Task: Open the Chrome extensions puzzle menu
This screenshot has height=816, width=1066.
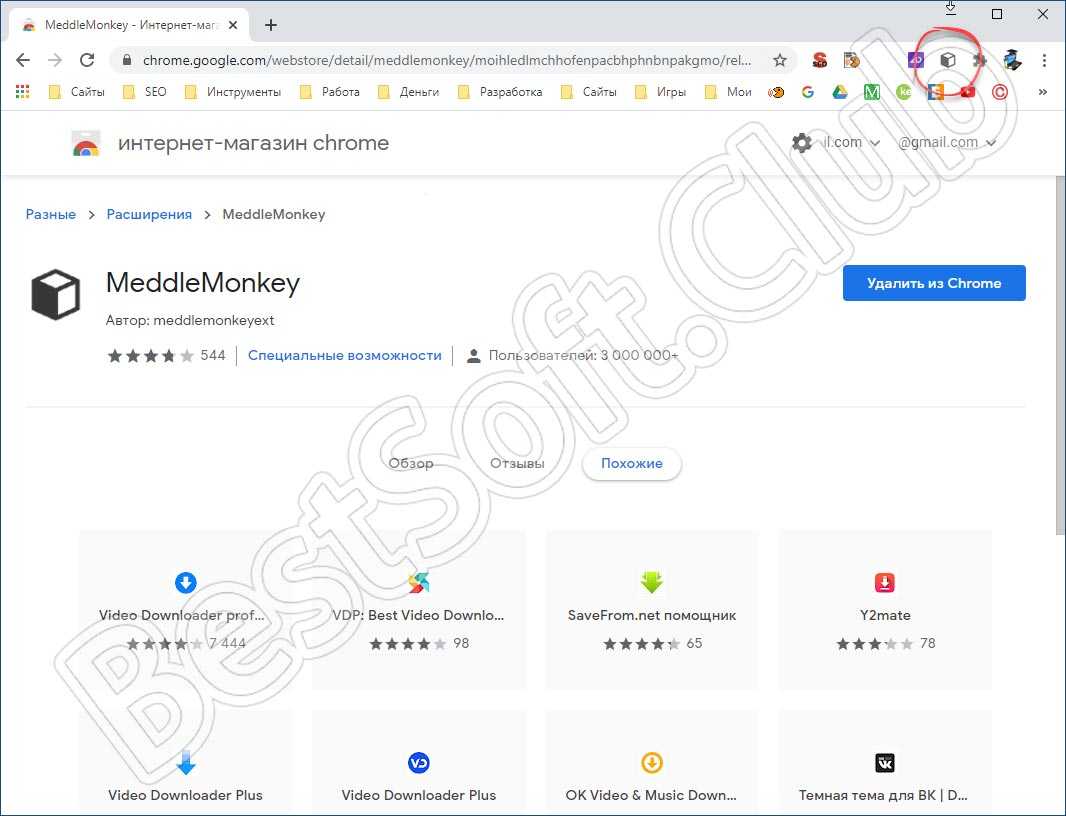Action: click(x=980, y=60)
